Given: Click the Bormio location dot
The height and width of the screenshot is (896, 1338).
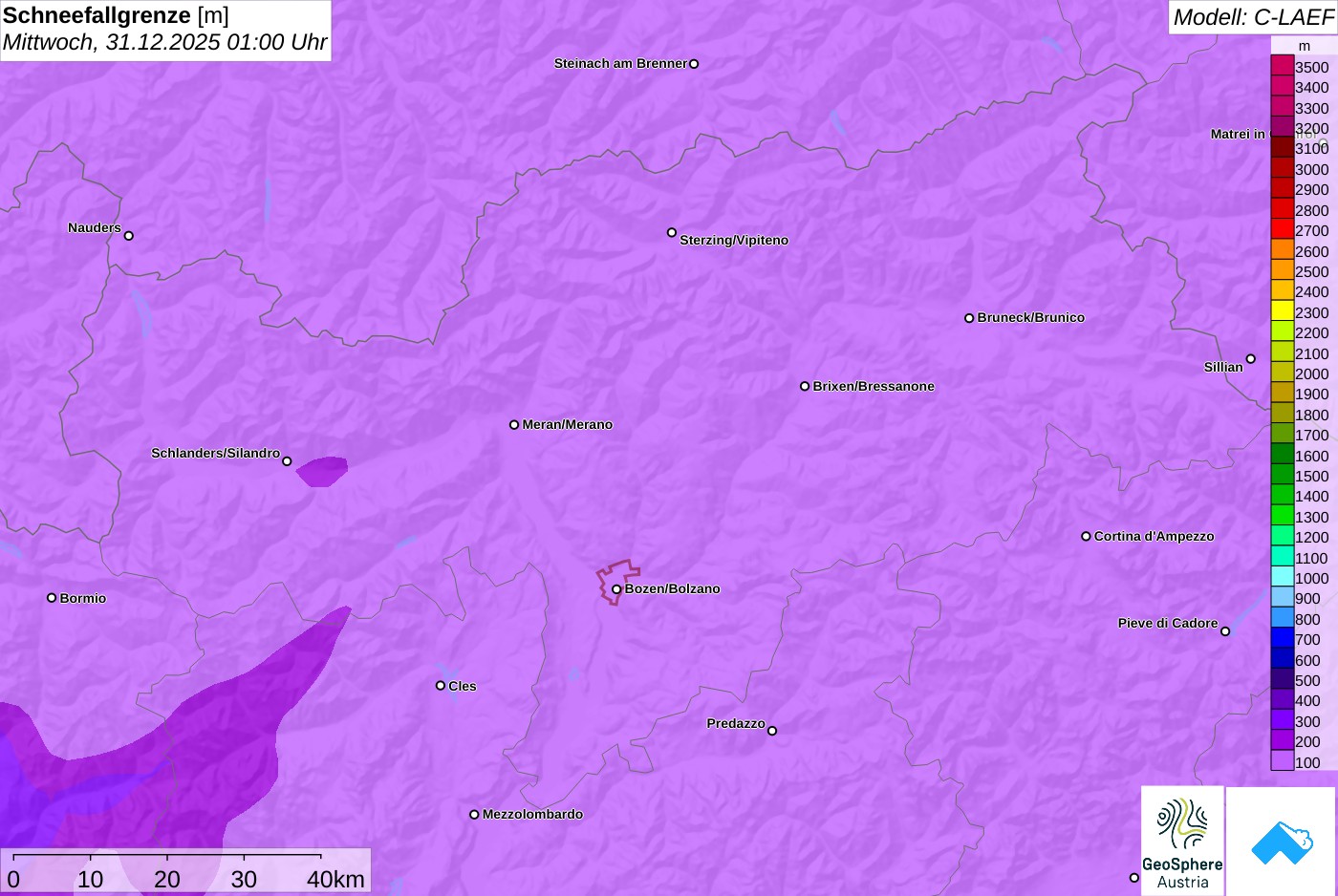Looking at the screenshot, I should 52,598.
